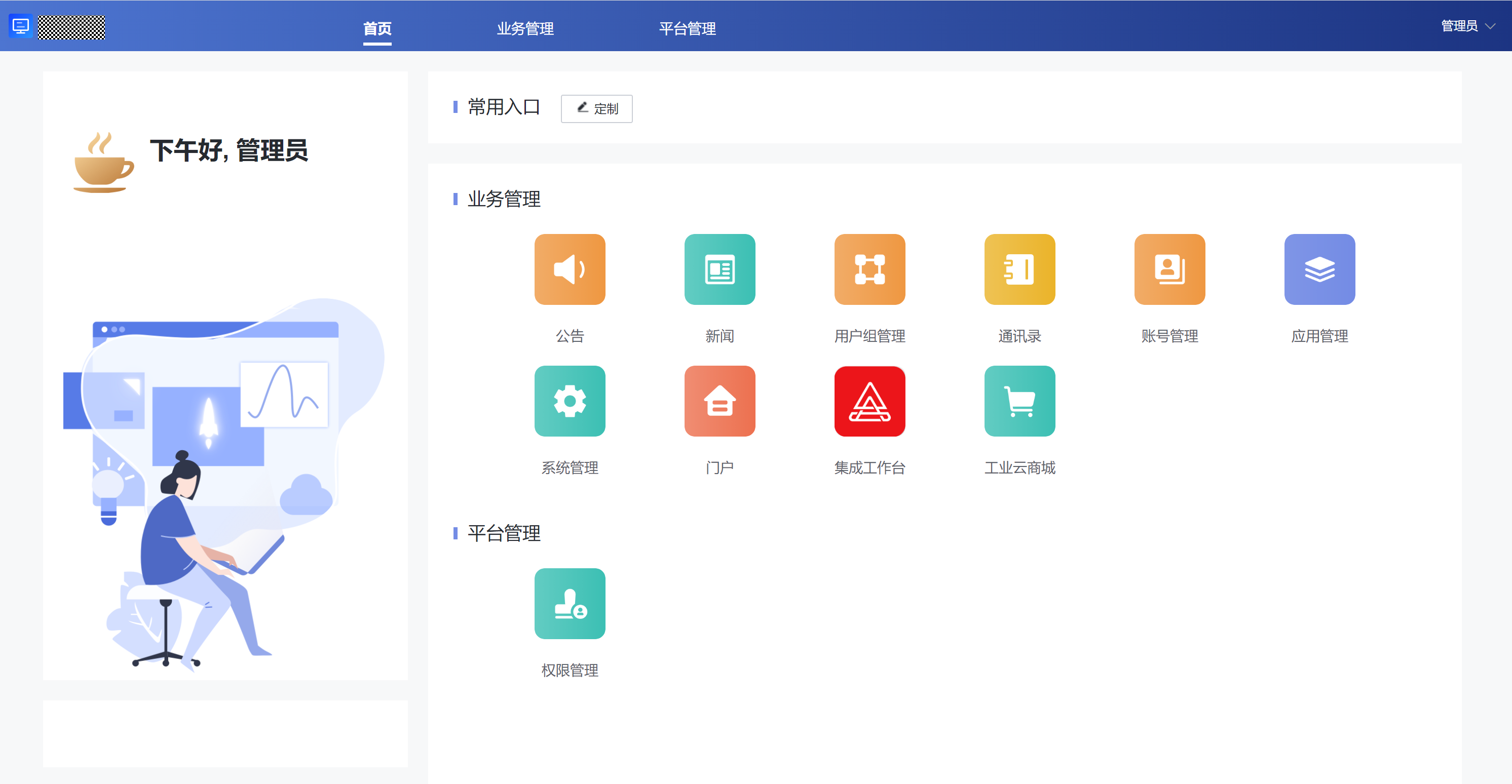
Task: Click the 新闻 text label
Action: pyautogui.click(x=720, y=336)
